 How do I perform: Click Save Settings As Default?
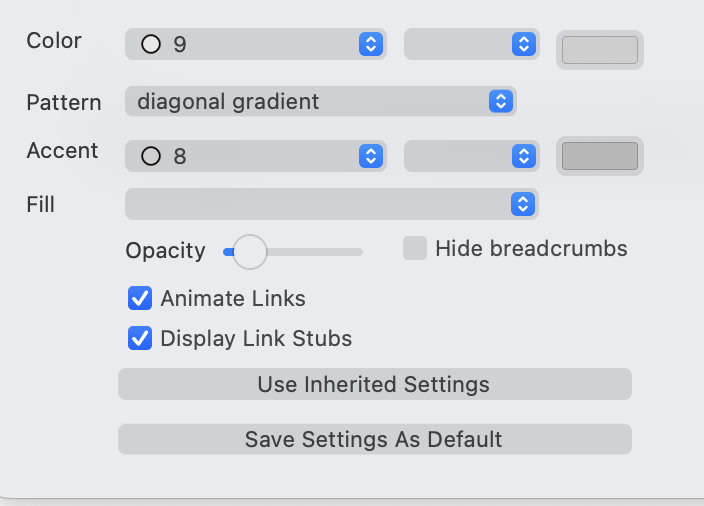click(374, 439)
